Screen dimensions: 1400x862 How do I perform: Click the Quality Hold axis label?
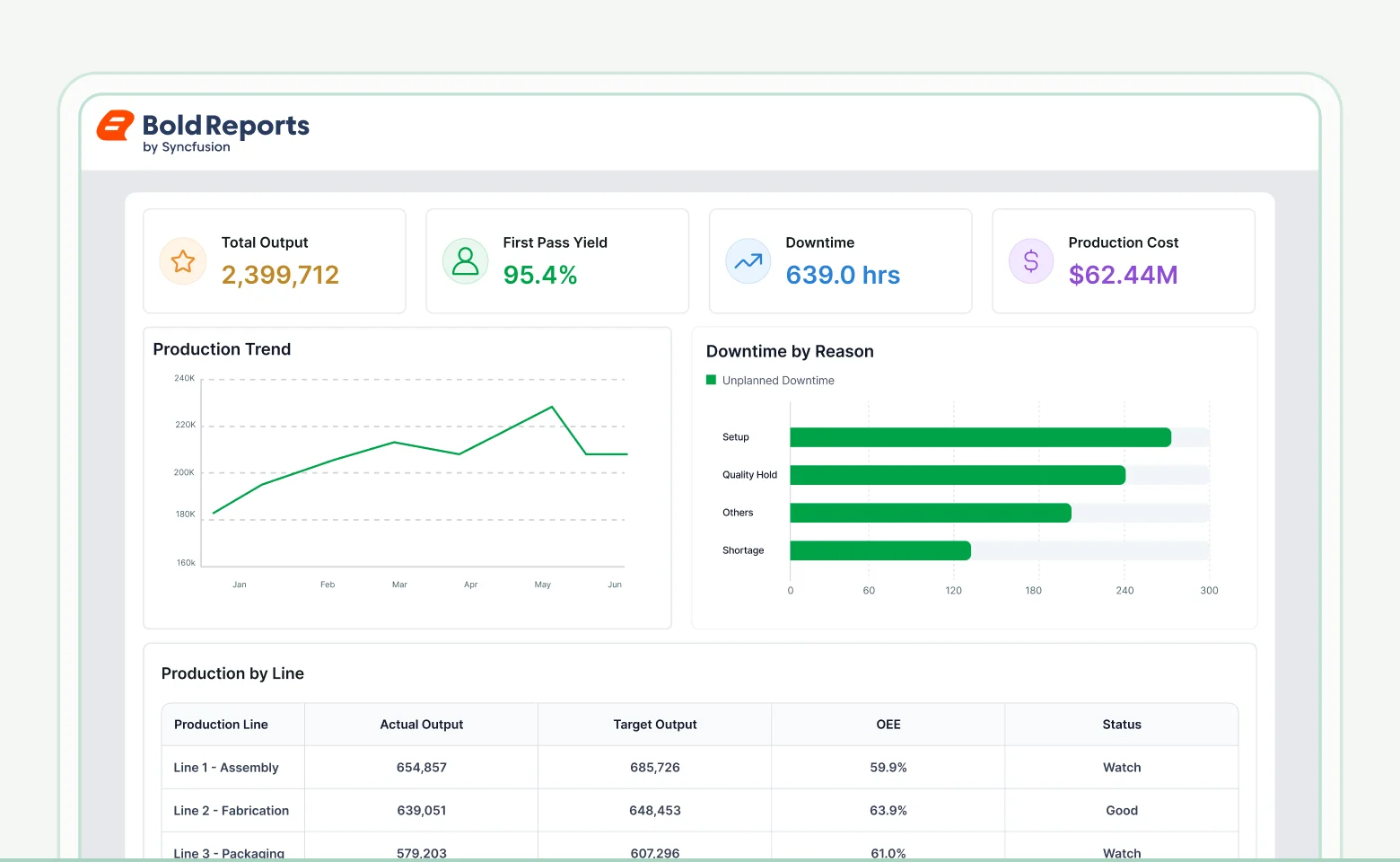750,475
